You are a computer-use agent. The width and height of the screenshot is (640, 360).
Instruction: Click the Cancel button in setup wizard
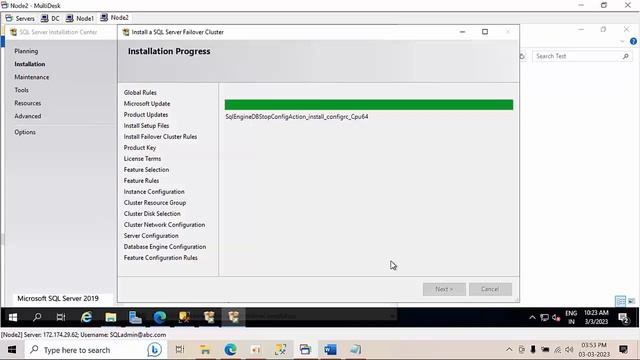490,289
